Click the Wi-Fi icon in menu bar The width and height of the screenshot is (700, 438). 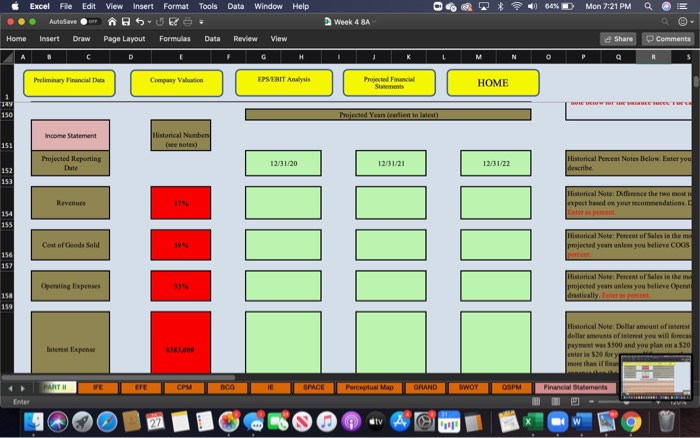(x=517, y=6)
